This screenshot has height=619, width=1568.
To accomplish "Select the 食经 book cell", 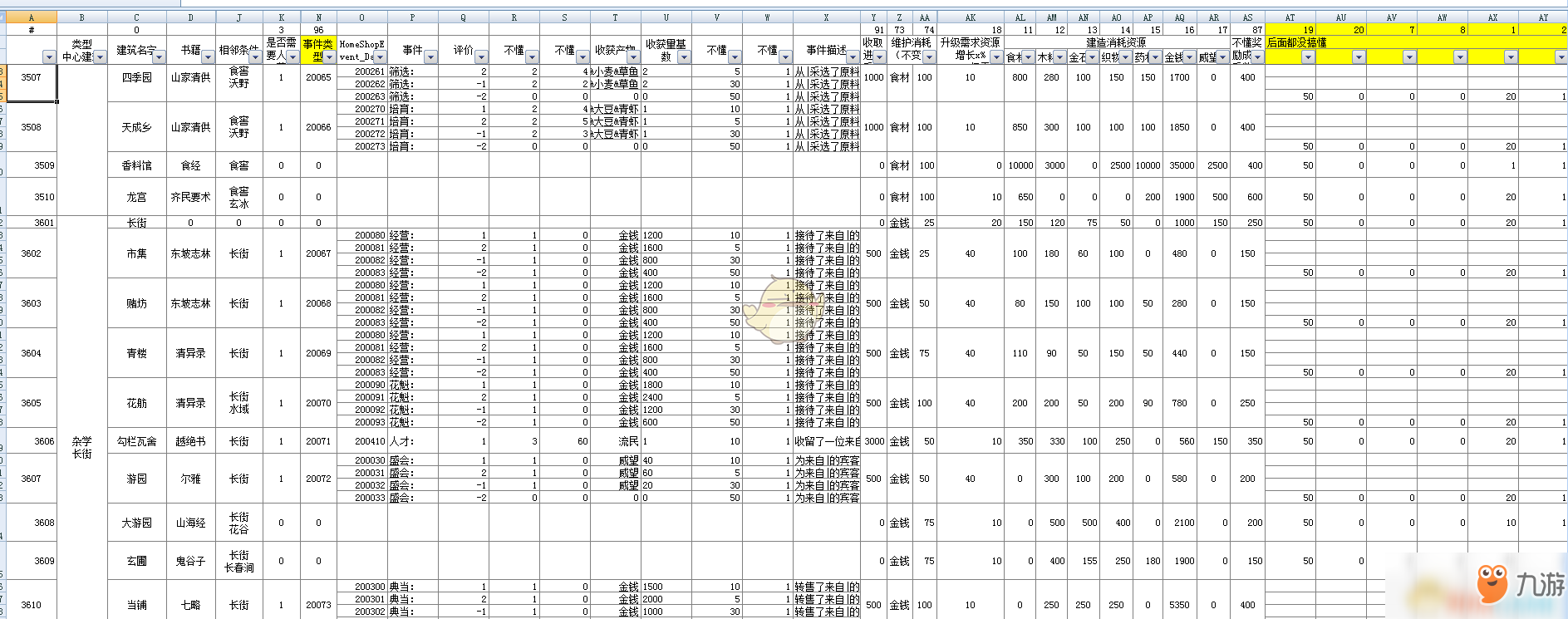I will [x=191, y=165].
